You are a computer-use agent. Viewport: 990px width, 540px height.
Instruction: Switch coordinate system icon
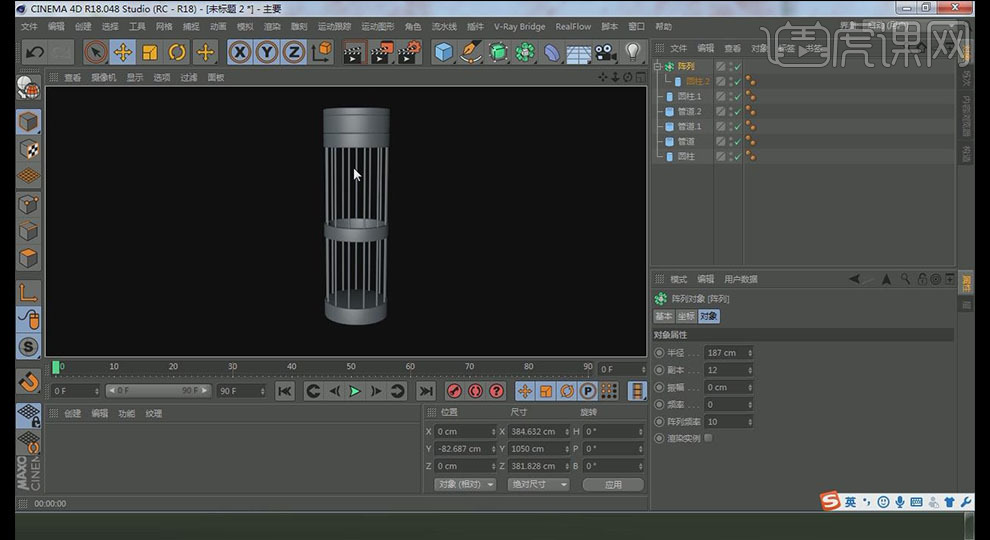tap(321, 52)
